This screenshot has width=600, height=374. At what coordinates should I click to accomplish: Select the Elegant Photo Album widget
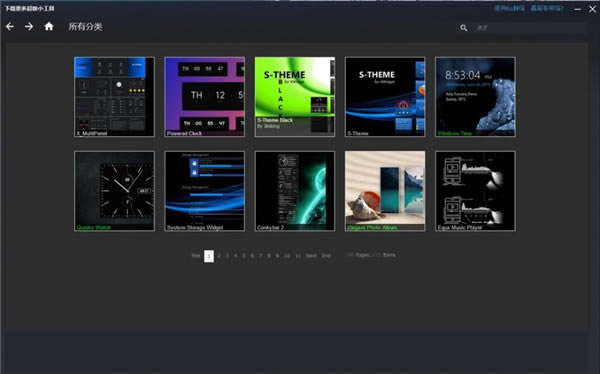pyautogui.click(x=385, y=191)
